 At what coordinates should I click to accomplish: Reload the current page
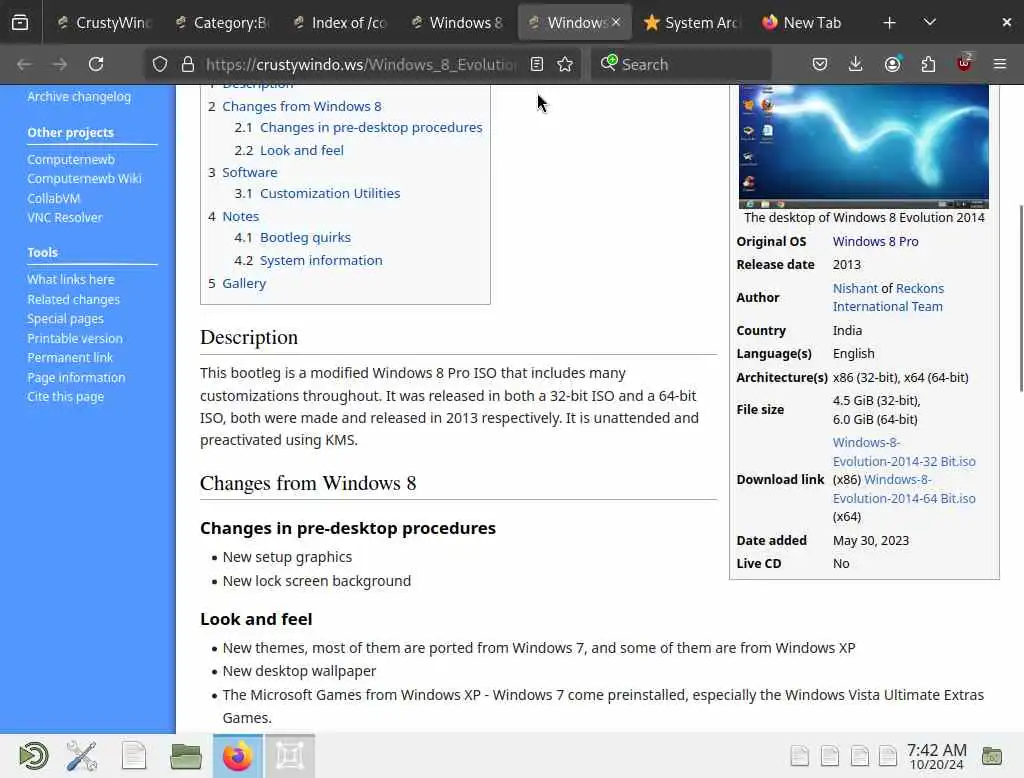click(96, 64)
